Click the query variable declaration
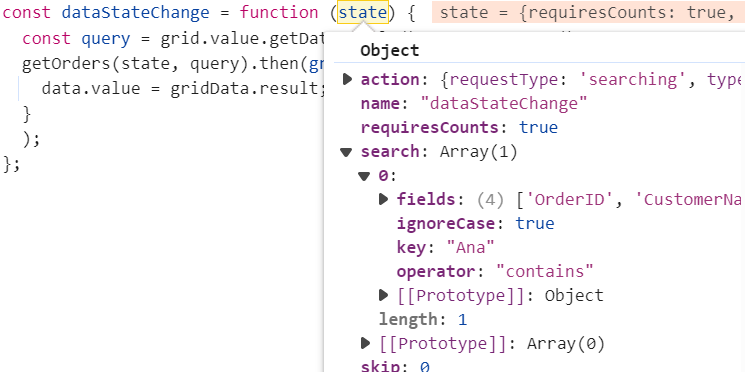This screenshot has width=745, height=372. click(105, 39)
